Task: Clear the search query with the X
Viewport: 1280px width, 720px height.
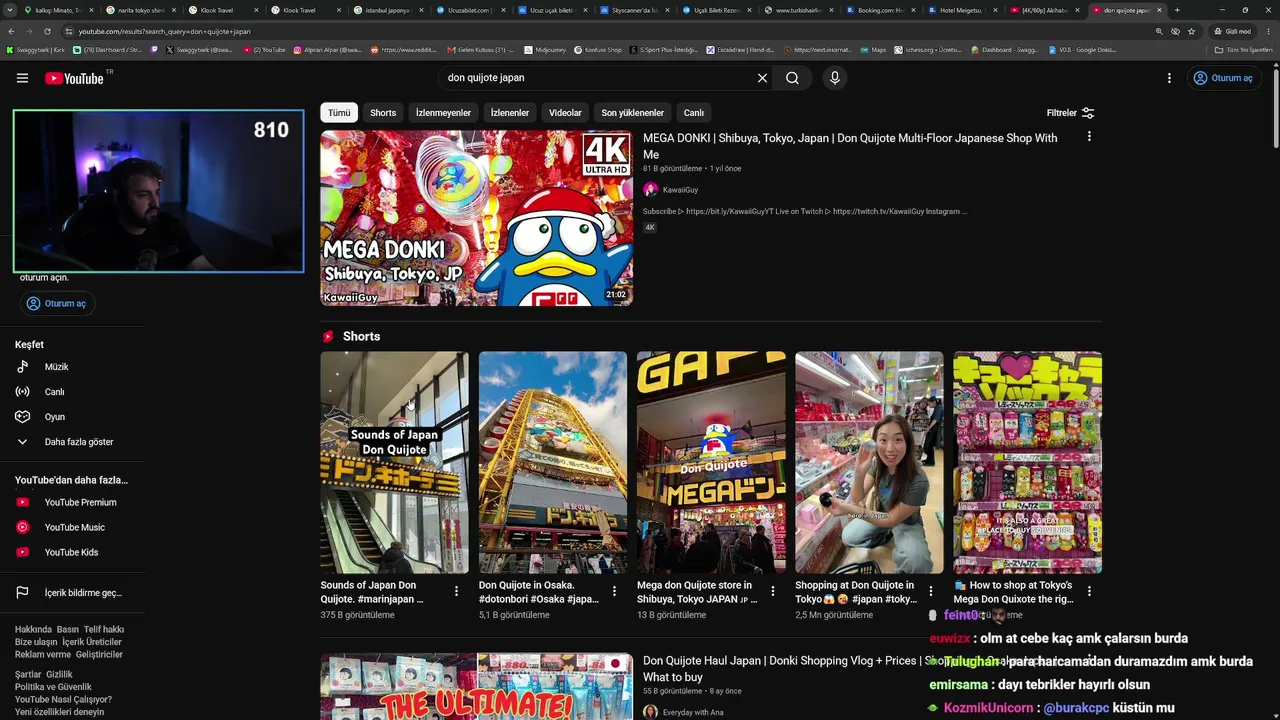Action: point(762,78)
